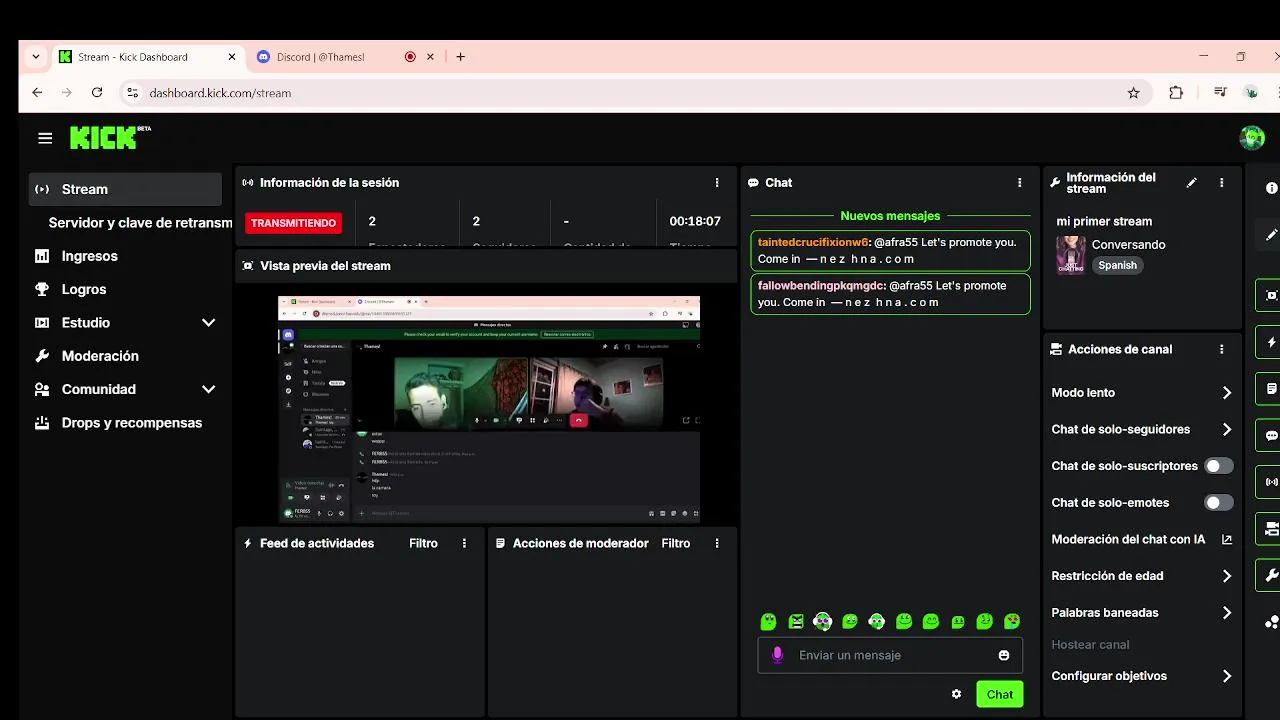Reload the browser page
Screen dimensions: 1280x720
coord(97,93)
